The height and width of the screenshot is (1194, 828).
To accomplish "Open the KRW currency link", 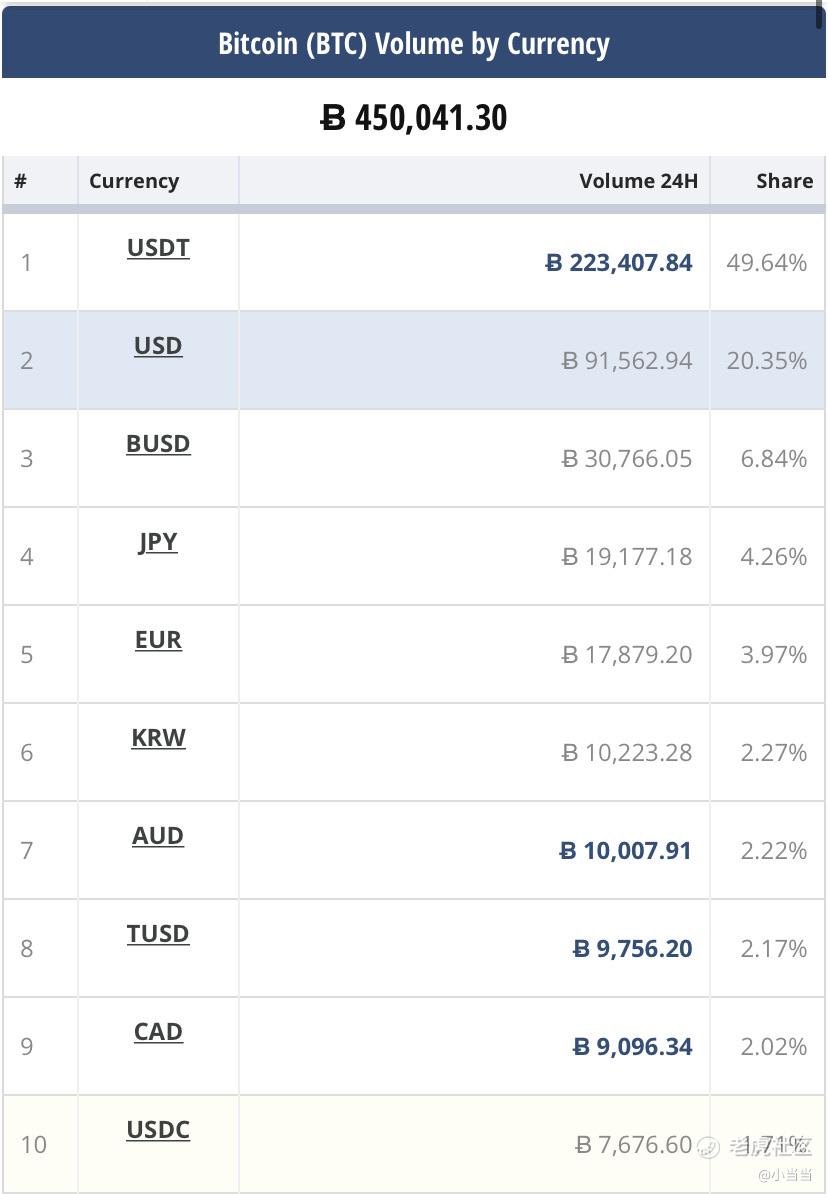I will pyautogui.click(x=158, y=738).
